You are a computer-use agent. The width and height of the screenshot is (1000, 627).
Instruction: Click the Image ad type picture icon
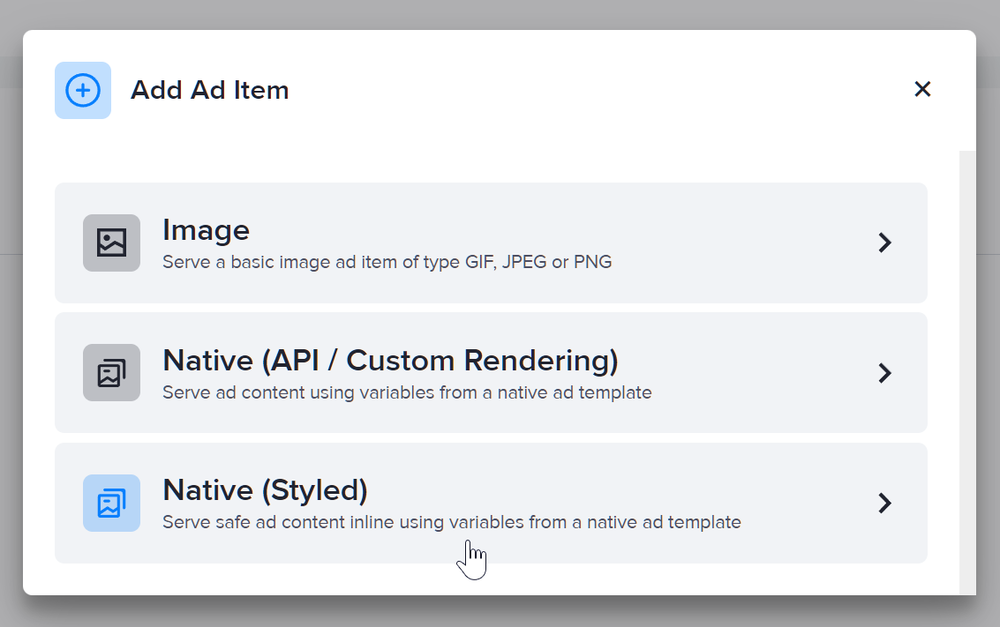(x=111, y=243)
